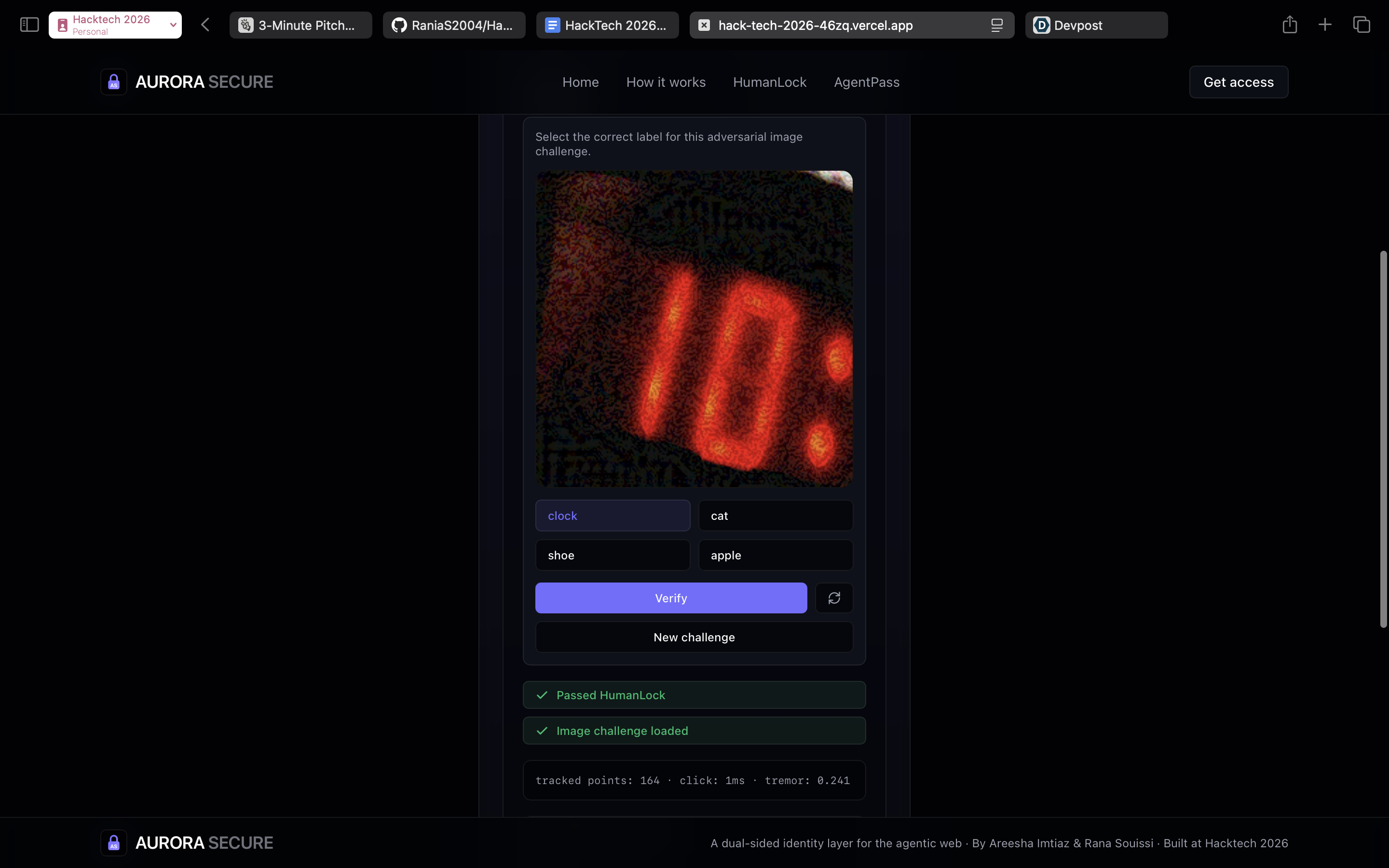This screenshot has height=868, width=1389.
Task: Expand the Hacktech 2026 profile dropdown
Action: [173, 25]
